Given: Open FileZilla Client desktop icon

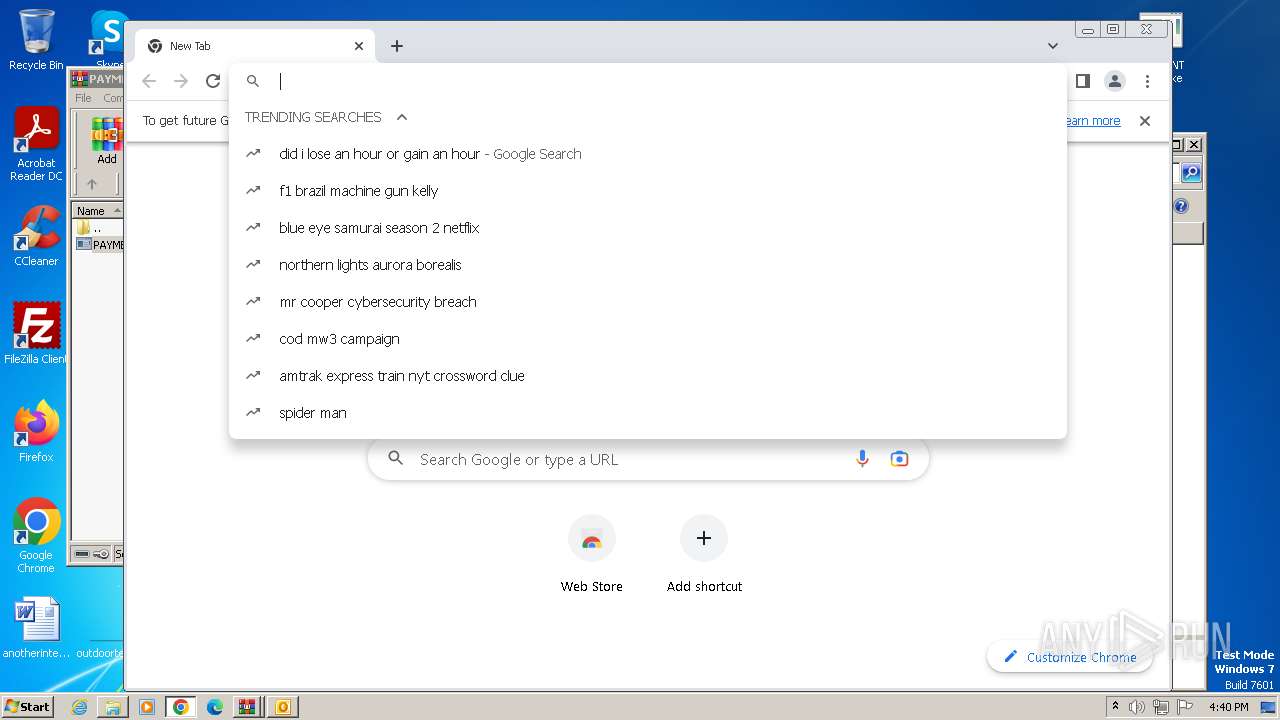Looking at the screenshot, I should pos(36,334).
